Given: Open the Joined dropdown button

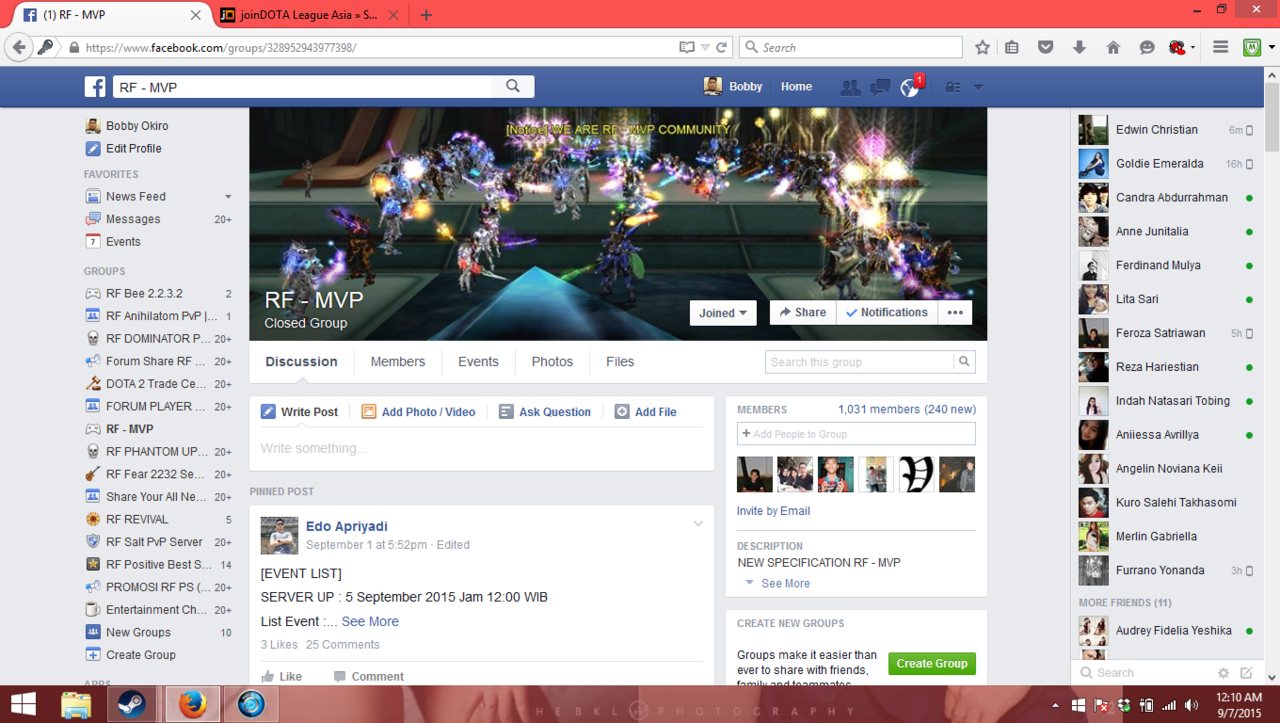Looking at the screenshot, I should (723, 313).
